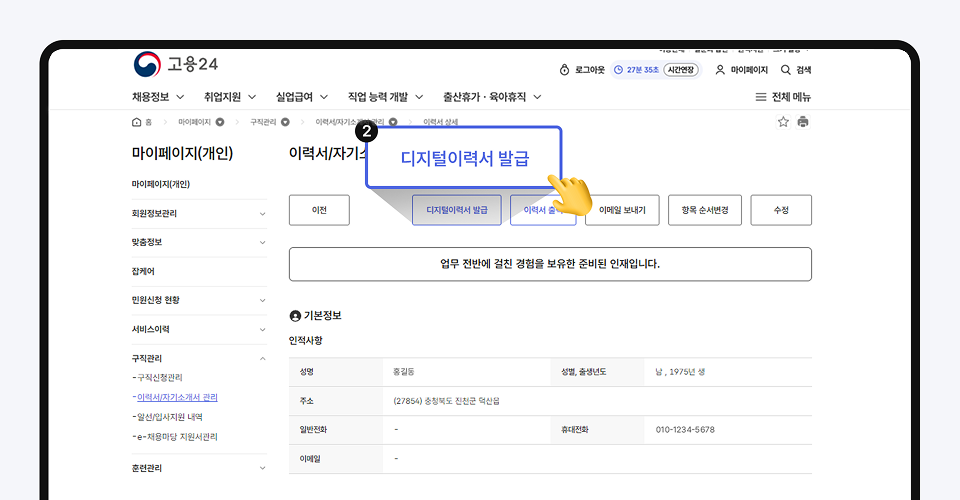Expand 채용정보 dropdown menu

(158, 97)
